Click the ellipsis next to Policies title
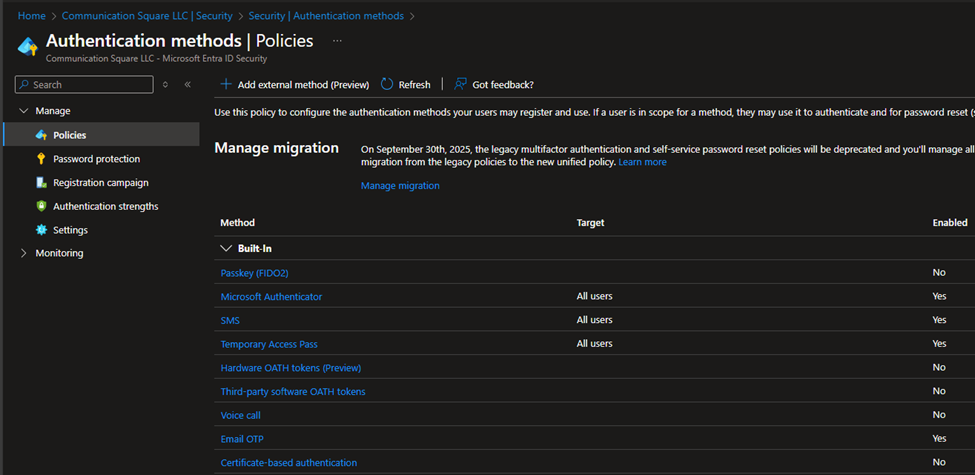975x475 pixels. click(337, 41)
